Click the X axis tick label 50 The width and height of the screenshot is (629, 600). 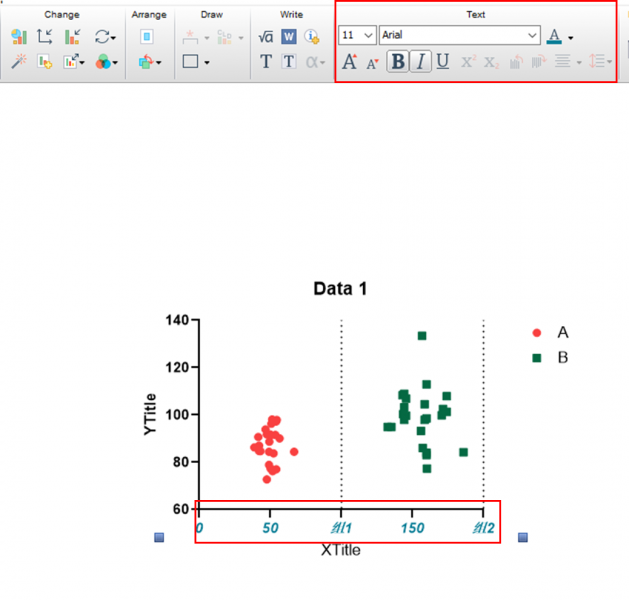270,528
